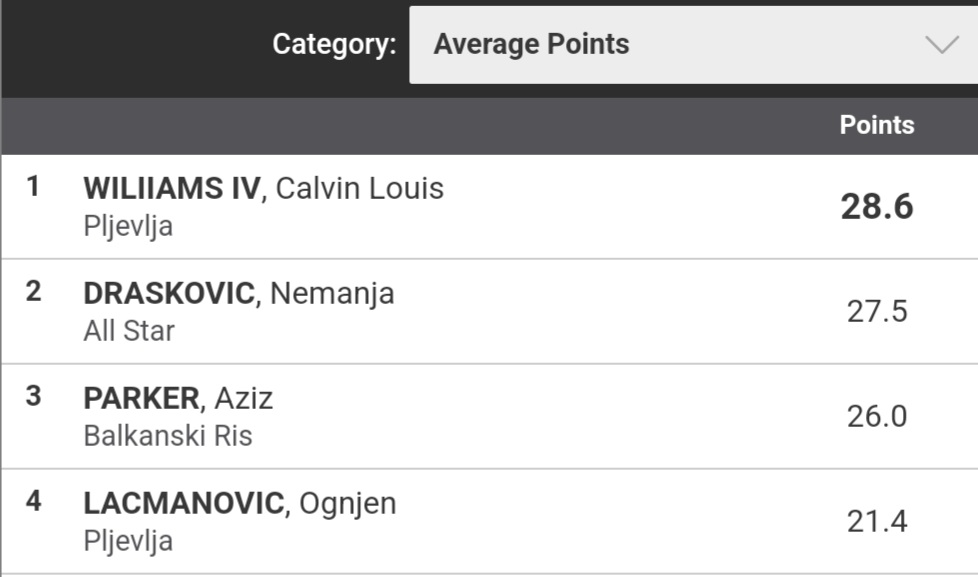Select rank 1 row number
Screen dimensions: 978x577
pos(33,186)
